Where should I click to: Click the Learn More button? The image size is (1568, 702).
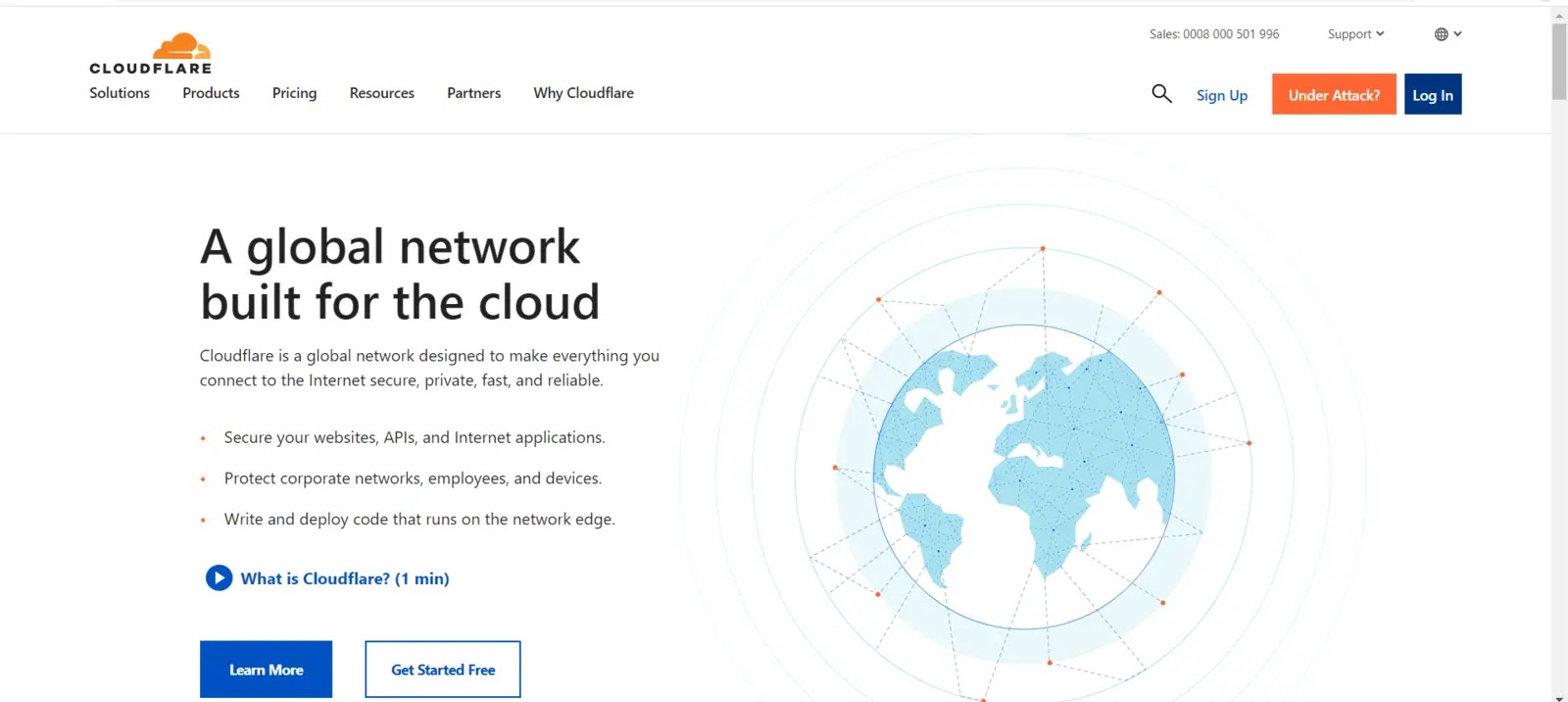tap(266, 670)
